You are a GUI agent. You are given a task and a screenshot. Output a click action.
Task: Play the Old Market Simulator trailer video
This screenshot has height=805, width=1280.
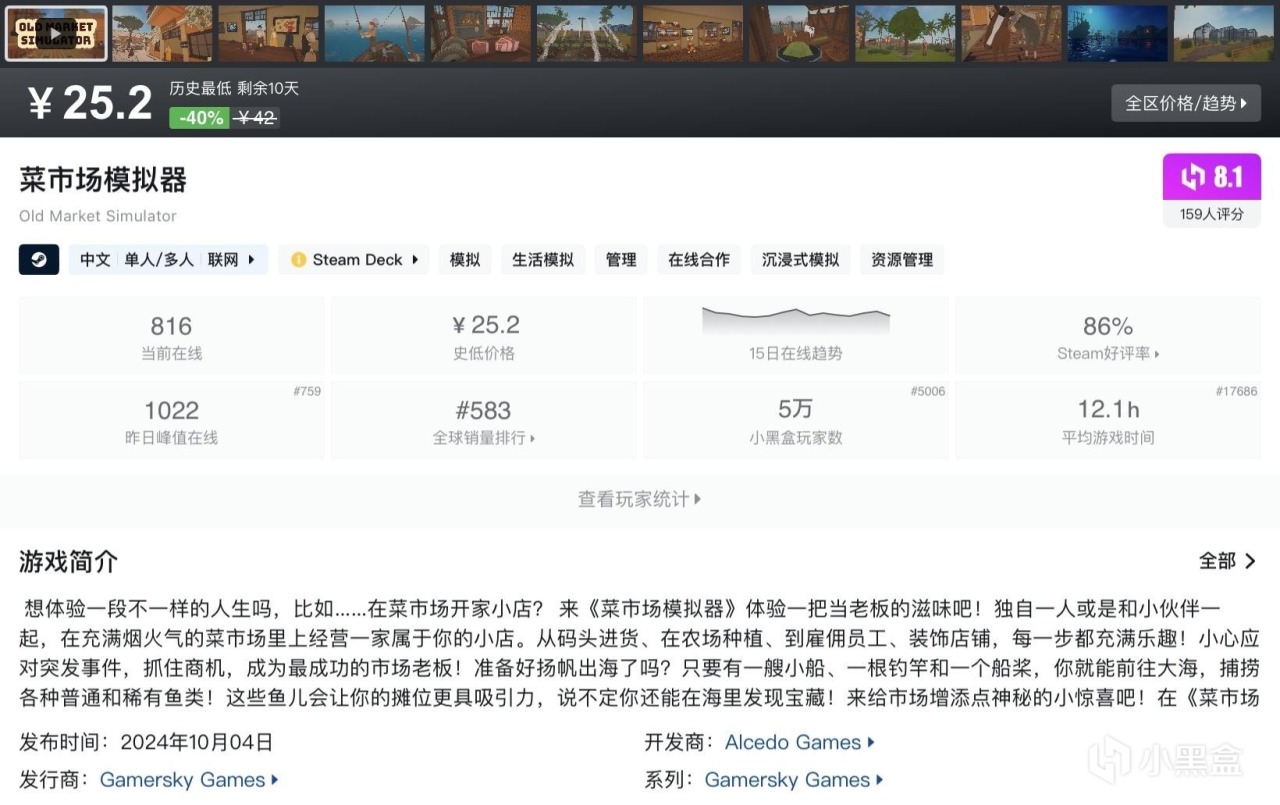pos(56,33)
